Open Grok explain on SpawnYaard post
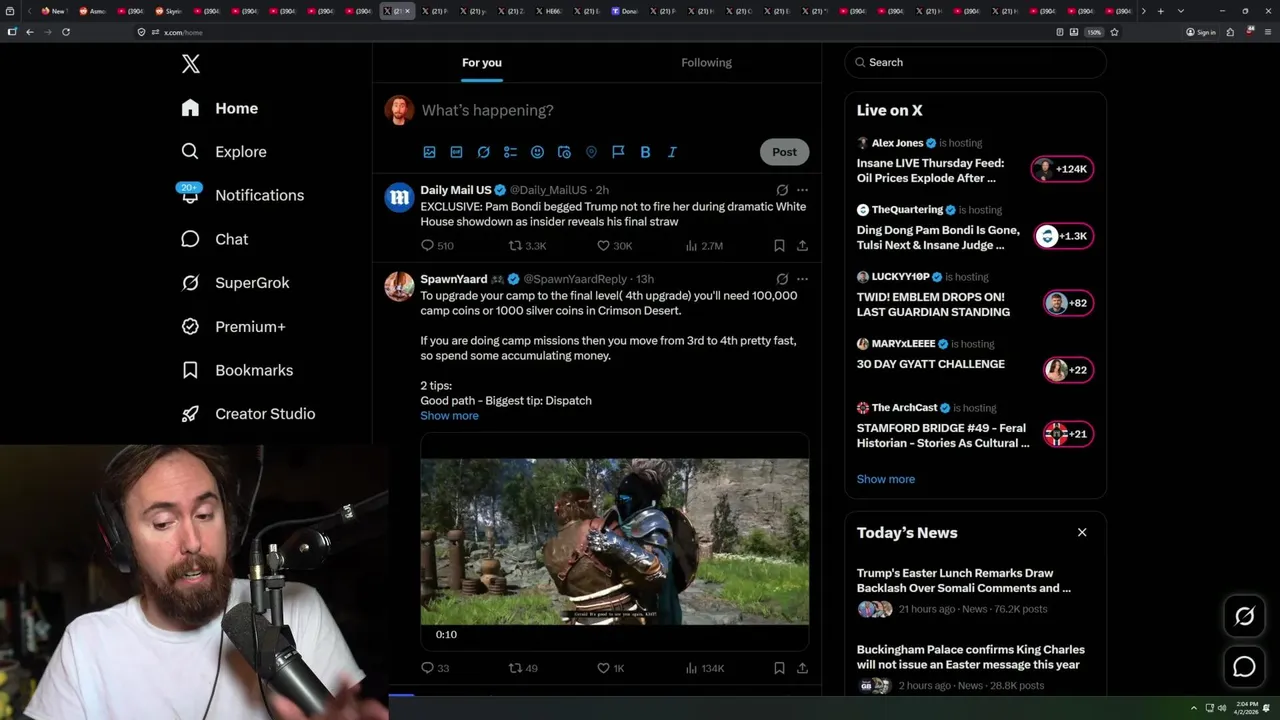Image resolution: width=1280 pixels, height=720 pixels. pyautogui.click(x=782, y=279)
